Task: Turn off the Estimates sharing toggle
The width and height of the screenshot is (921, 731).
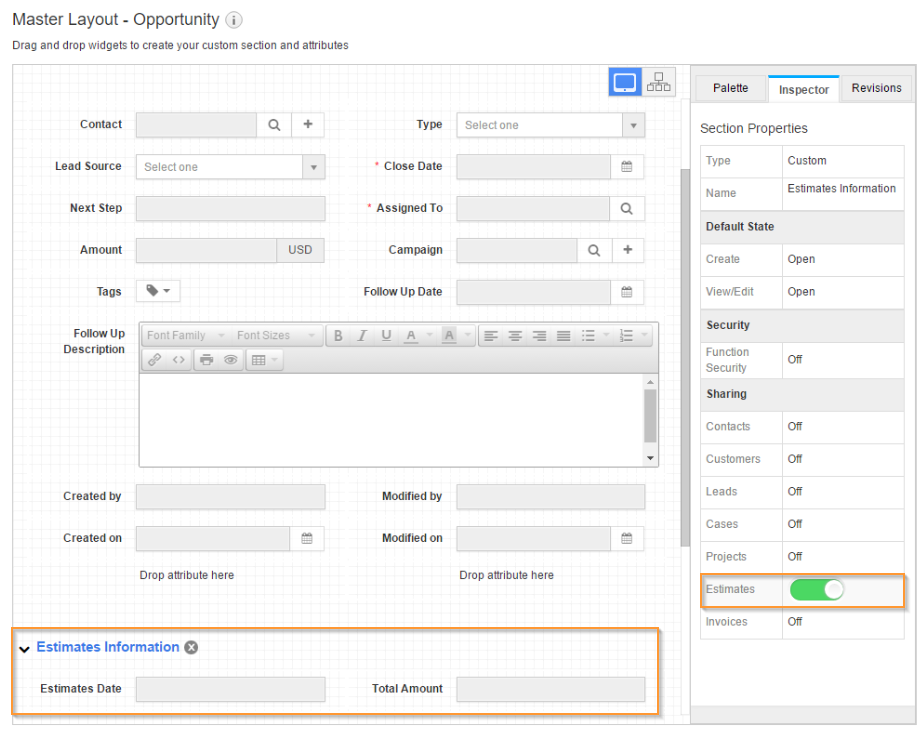Action: click(817, 590)
